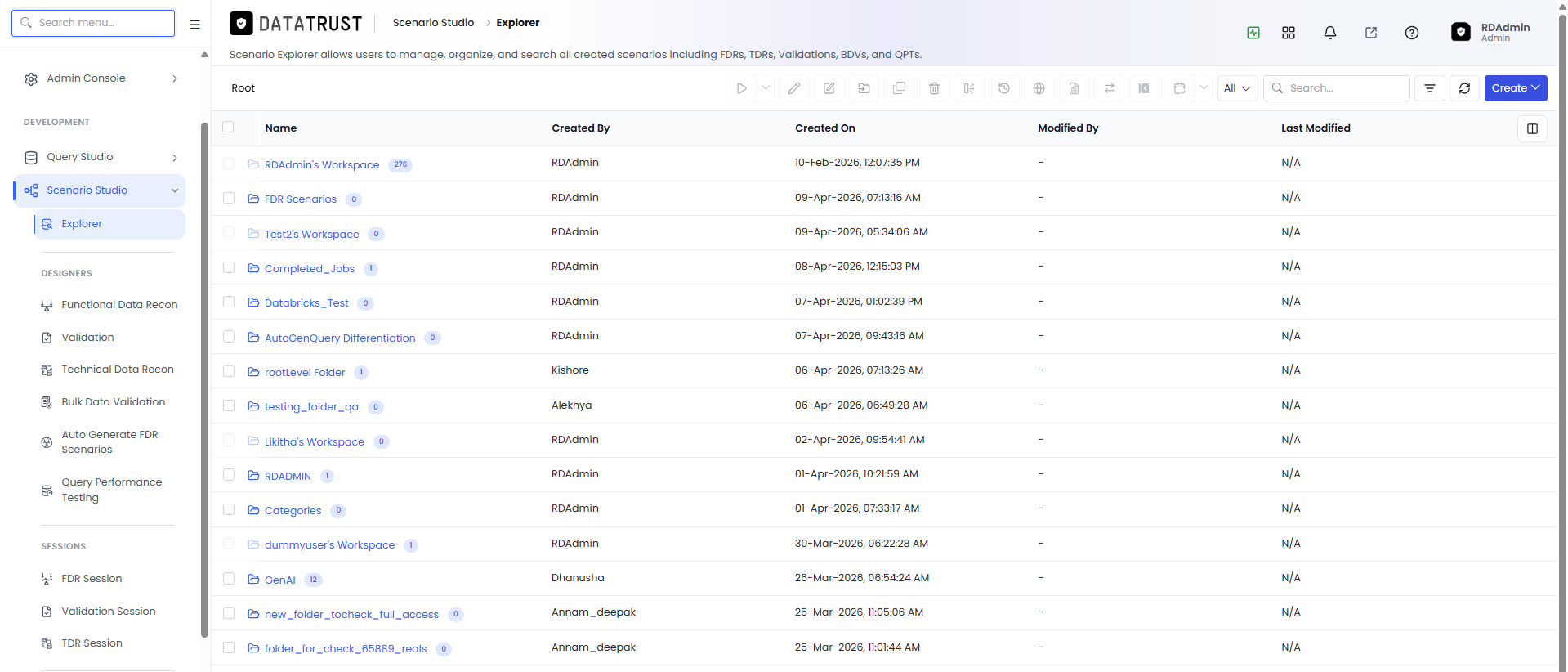The width and height of the screenshot is (1568, 672).
Task: Open Functional Data Recon designer
Action: pos(109,305)
